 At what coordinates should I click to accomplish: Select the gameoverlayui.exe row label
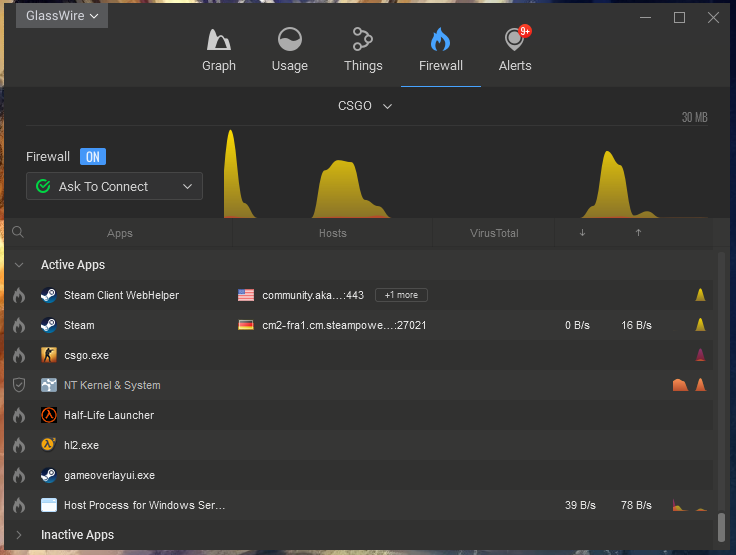109,476
